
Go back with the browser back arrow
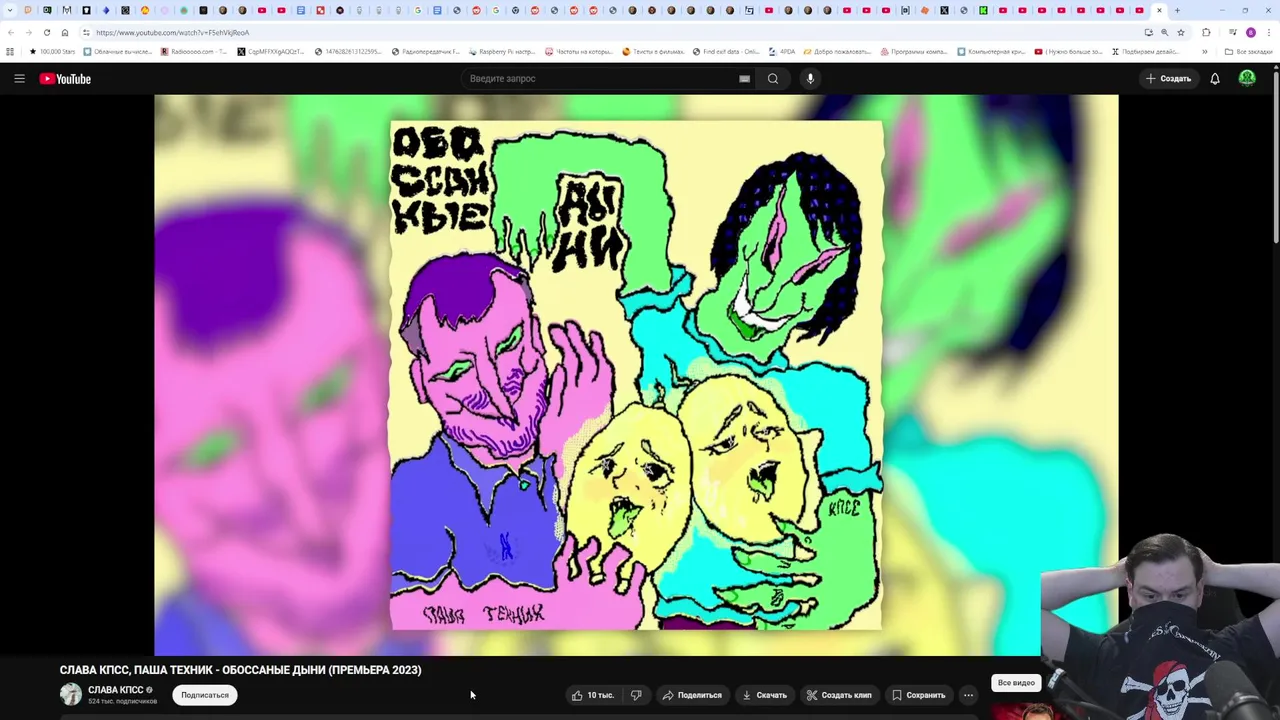click(11, 32)
